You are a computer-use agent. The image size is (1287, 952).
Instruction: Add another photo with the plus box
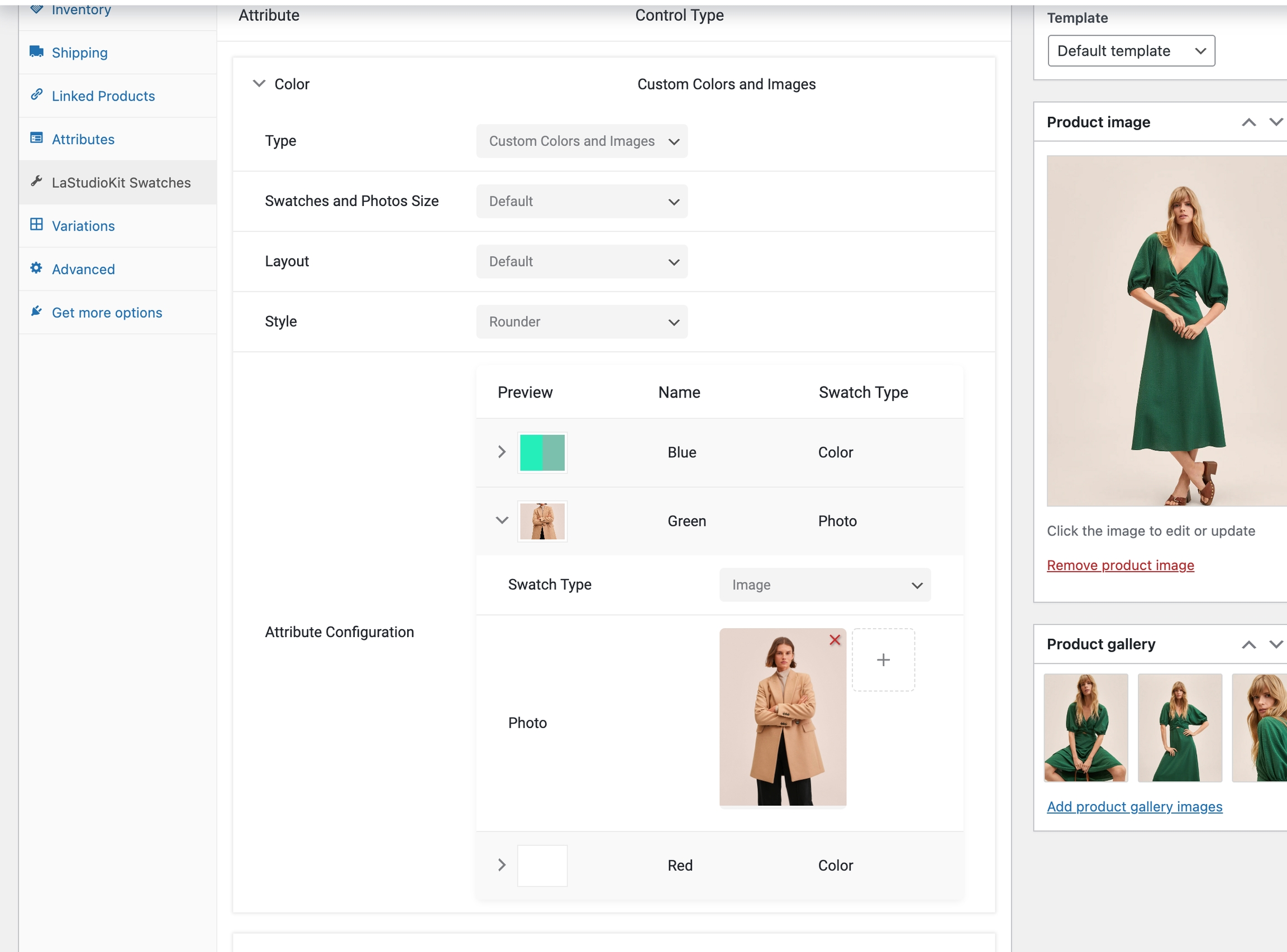[883, 660]
